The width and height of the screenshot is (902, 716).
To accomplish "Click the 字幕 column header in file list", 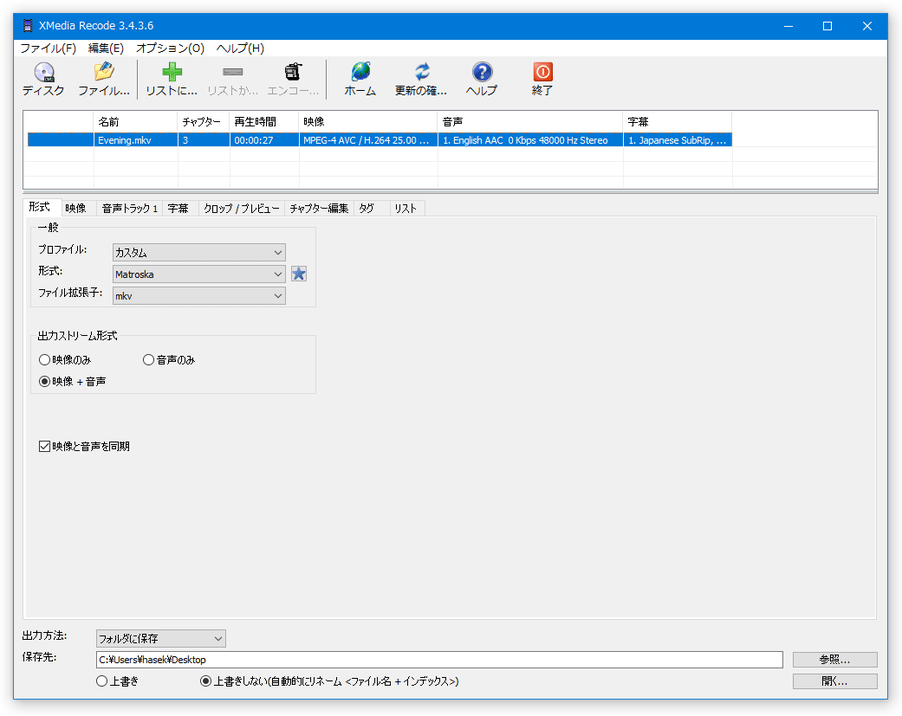I will pos(678,122).
